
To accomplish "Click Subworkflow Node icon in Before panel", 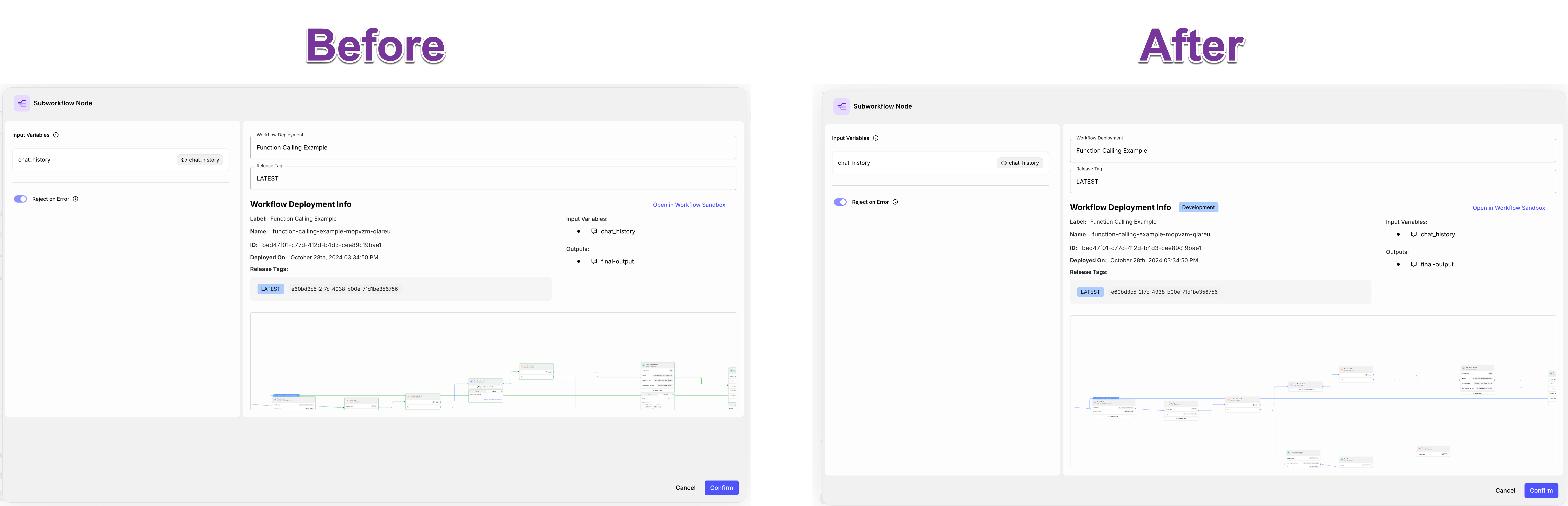I will coord(22,103).
